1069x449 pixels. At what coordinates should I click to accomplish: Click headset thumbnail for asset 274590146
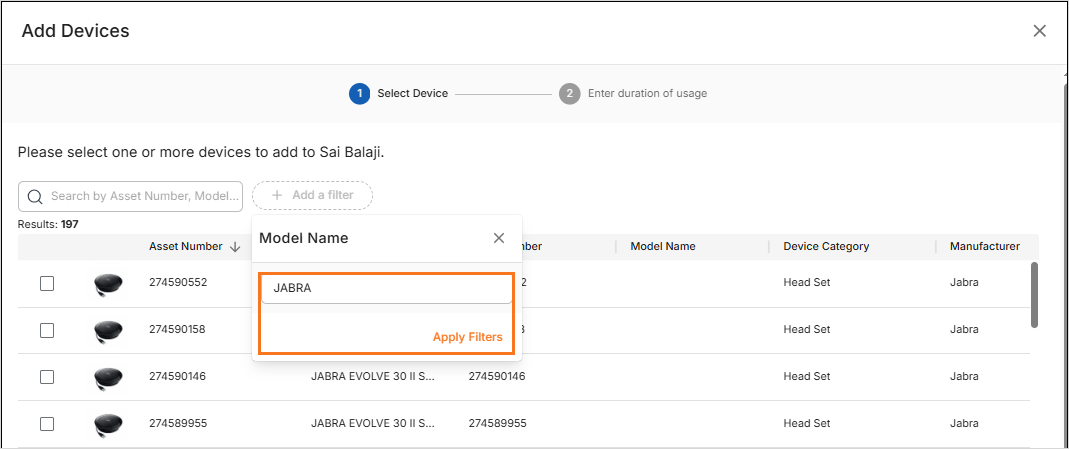click(108, 377)
